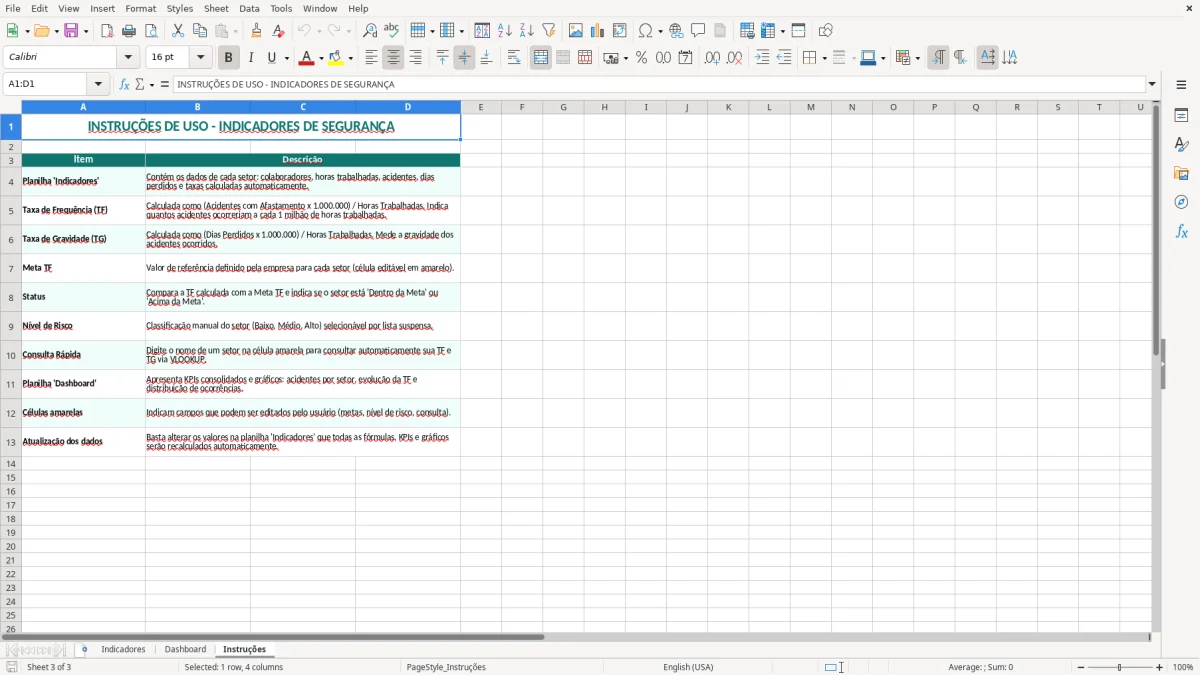
Task: Open Background Color dropdown arrow
Action: (350, 58)
